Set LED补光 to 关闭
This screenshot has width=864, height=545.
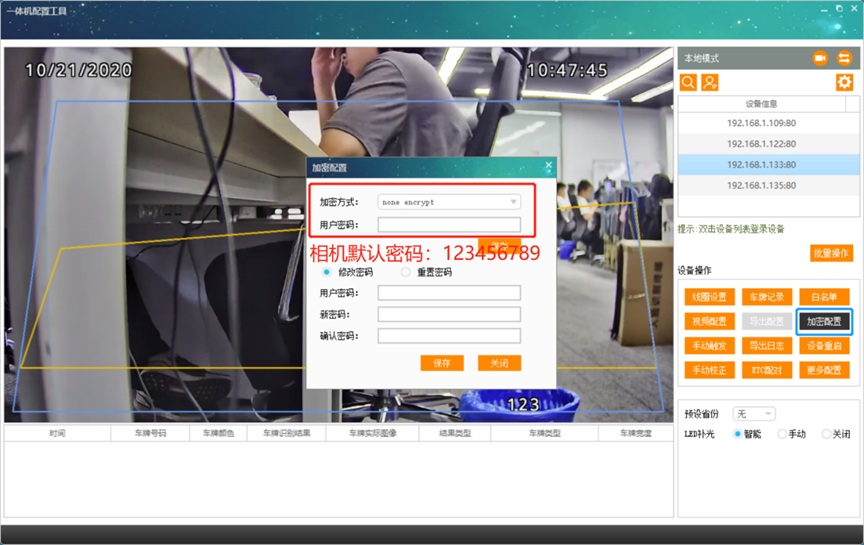click(x=826, y=434)
